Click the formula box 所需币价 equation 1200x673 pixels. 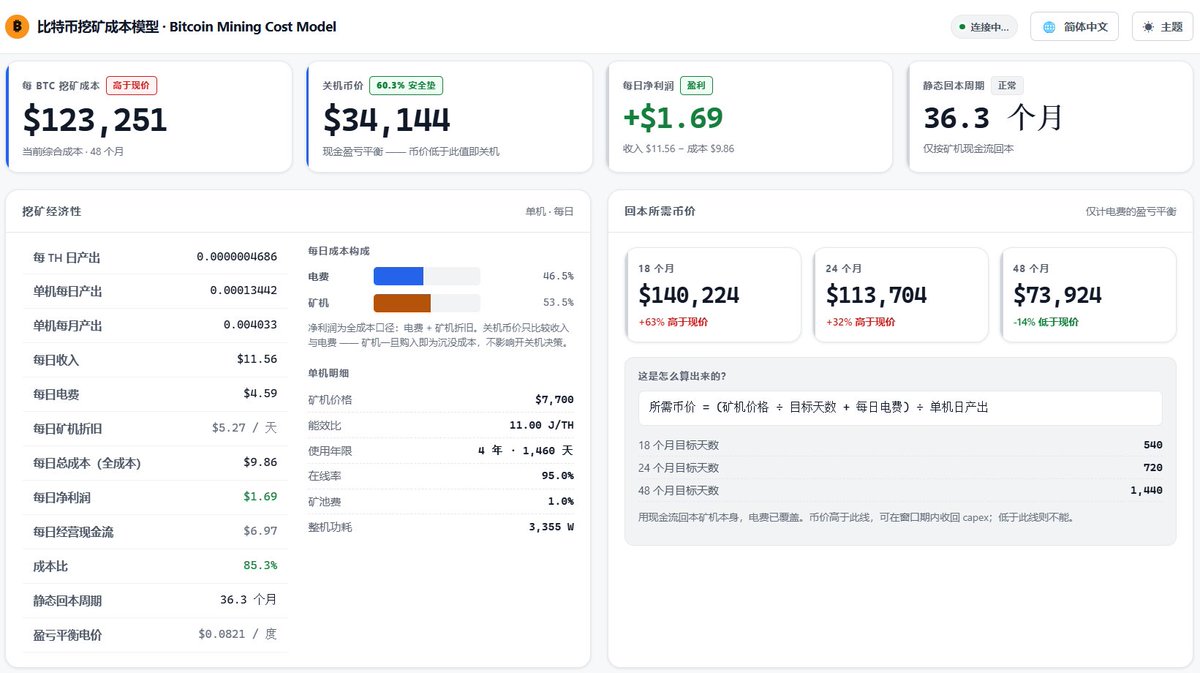pos(900,407)
